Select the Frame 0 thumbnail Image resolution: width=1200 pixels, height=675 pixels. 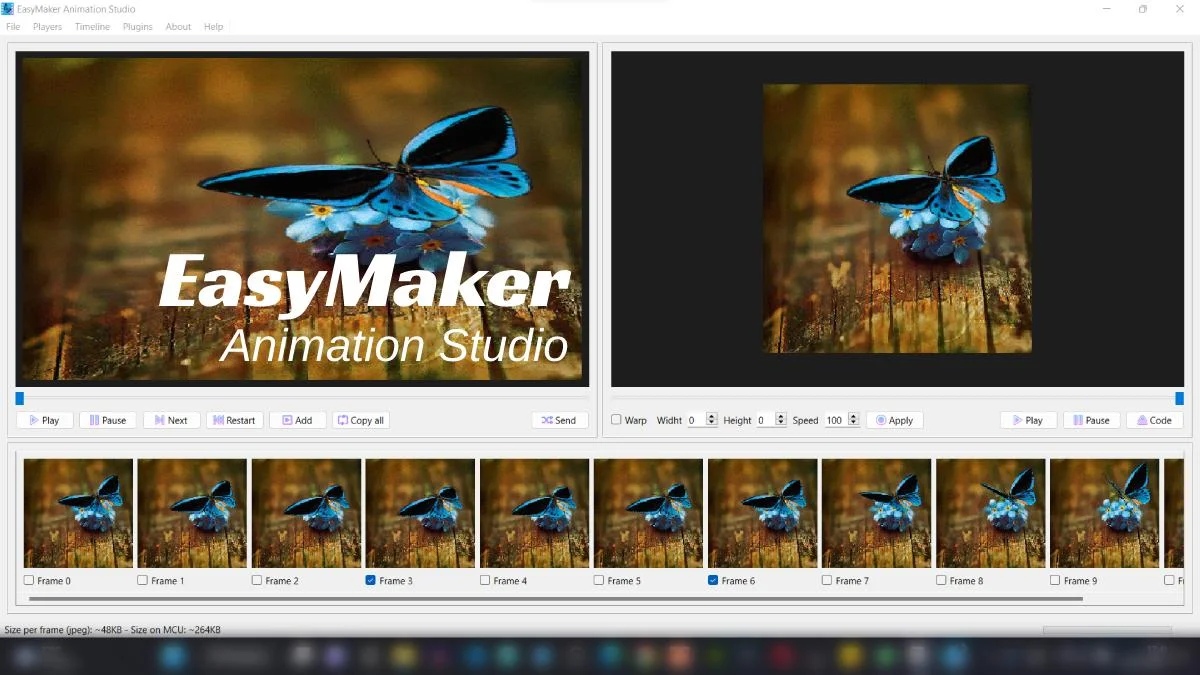[x=78, y=513]
